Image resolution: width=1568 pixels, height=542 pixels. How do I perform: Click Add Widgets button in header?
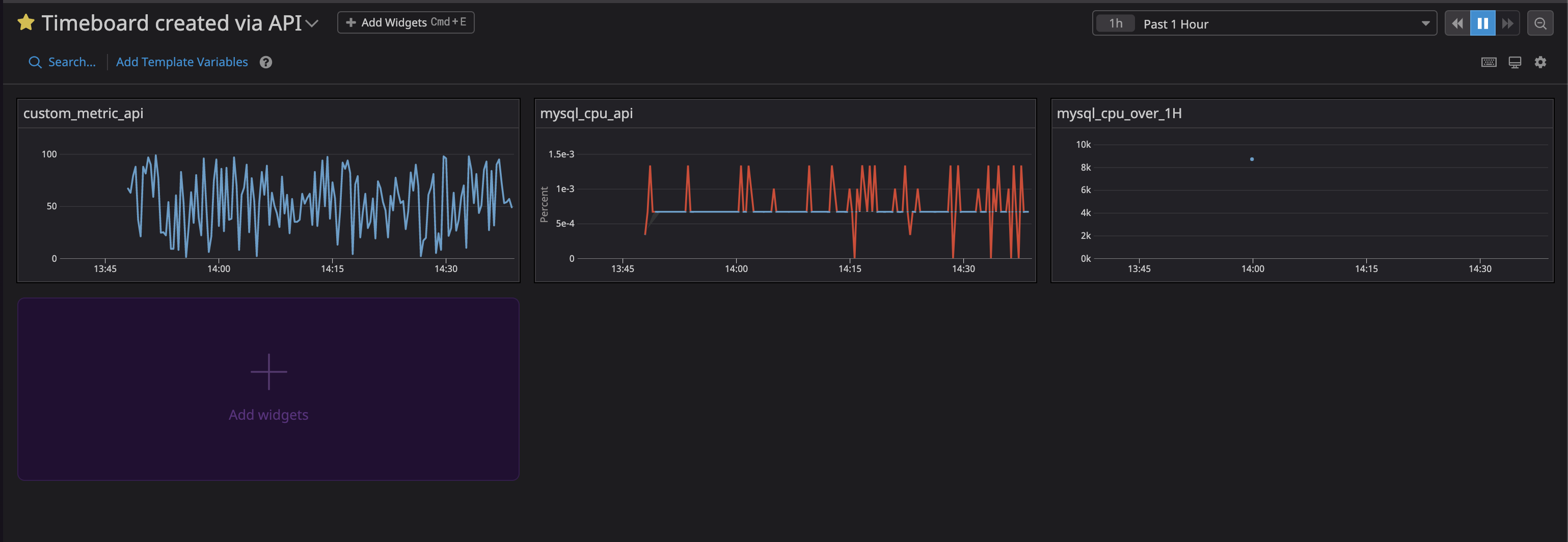405,22
